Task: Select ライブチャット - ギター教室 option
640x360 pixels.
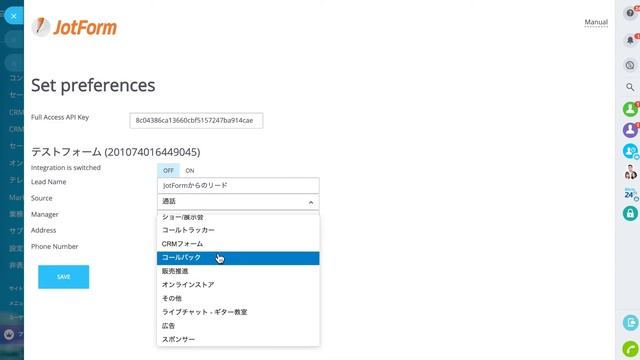Action: [x=238, y=312]
